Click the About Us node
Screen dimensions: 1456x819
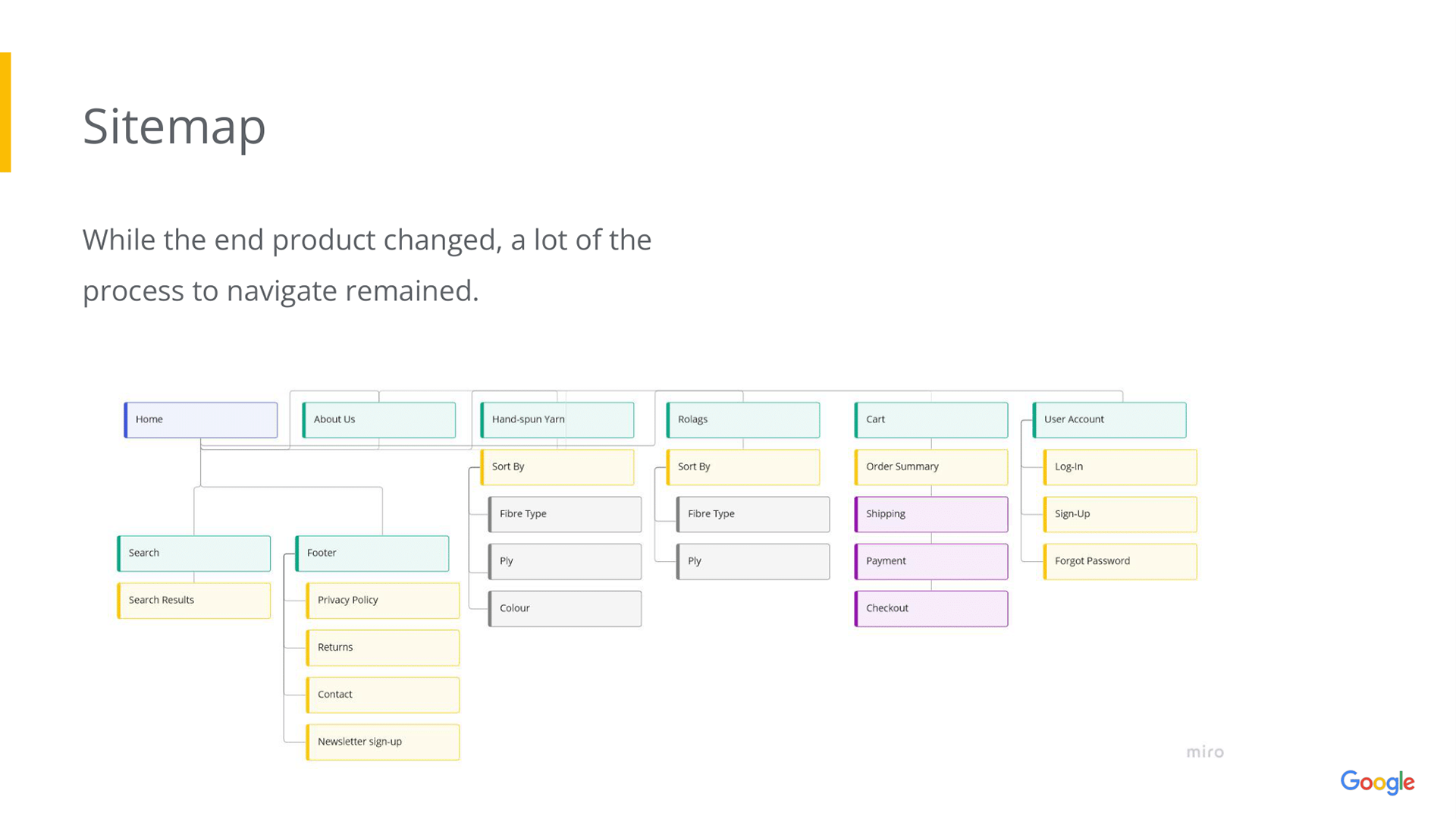(379, 419)
